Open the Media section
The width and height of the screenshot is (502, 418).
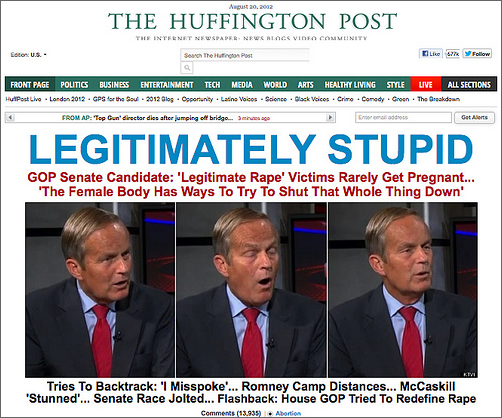point(242,85)
